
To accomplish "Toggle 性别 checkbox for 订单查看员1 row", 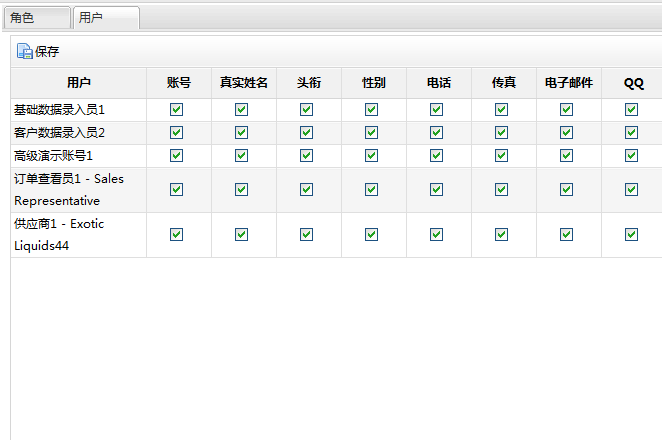I will (x=372, y=190).
